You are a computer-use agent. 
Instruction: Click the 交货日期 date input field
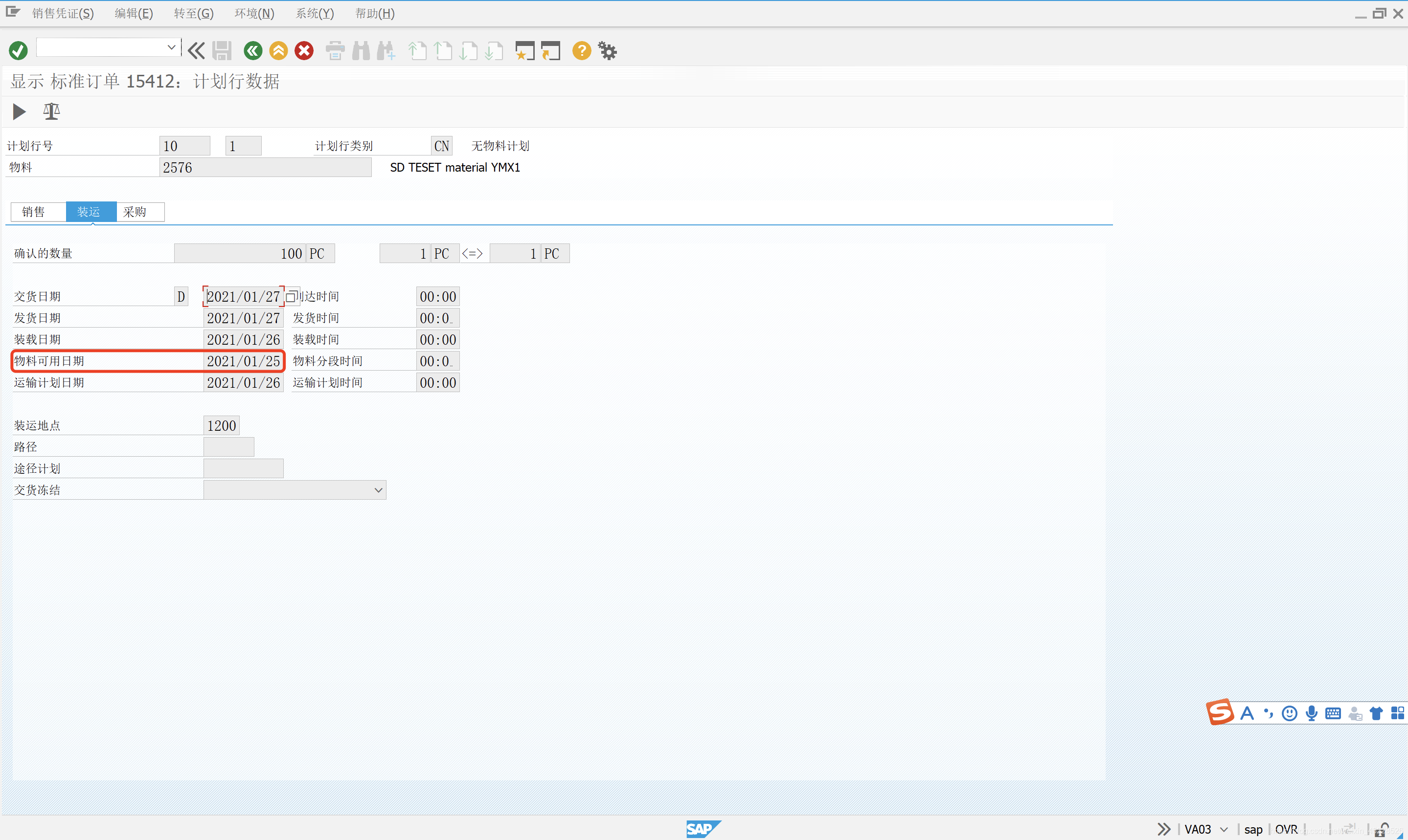[243, 297]
